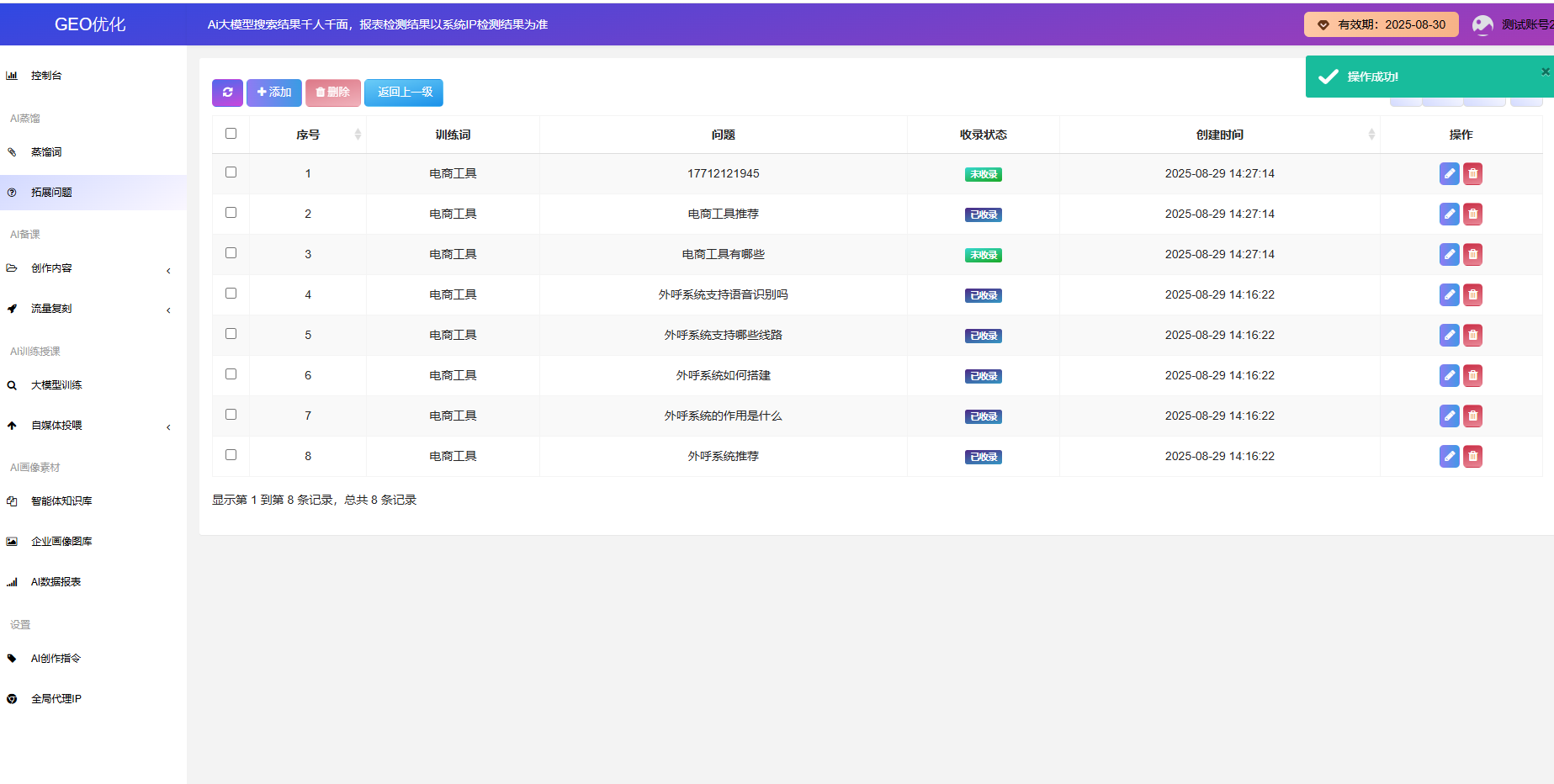This screenshot has width=1554, height=784.
Task: Toggle the select-all checkbox in table header
Action: click(231, 134)
